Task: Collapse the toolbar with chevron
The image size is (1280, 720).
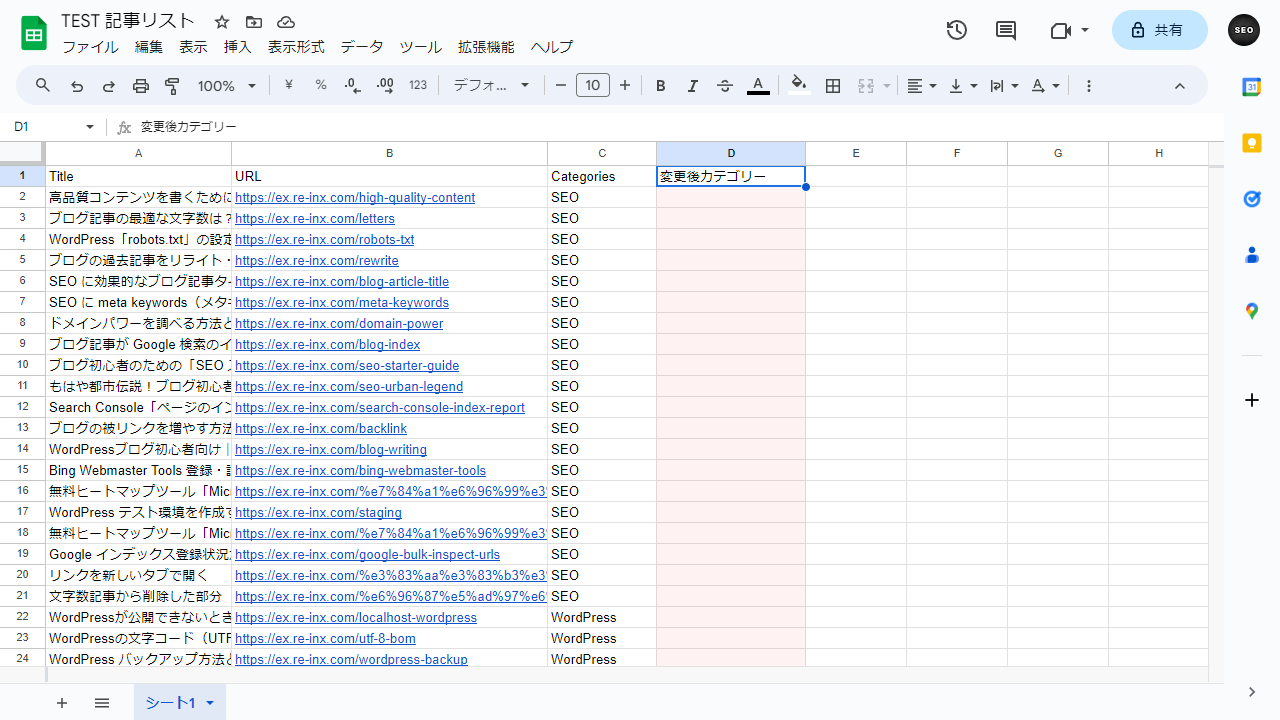Action: pos(1179,86)
